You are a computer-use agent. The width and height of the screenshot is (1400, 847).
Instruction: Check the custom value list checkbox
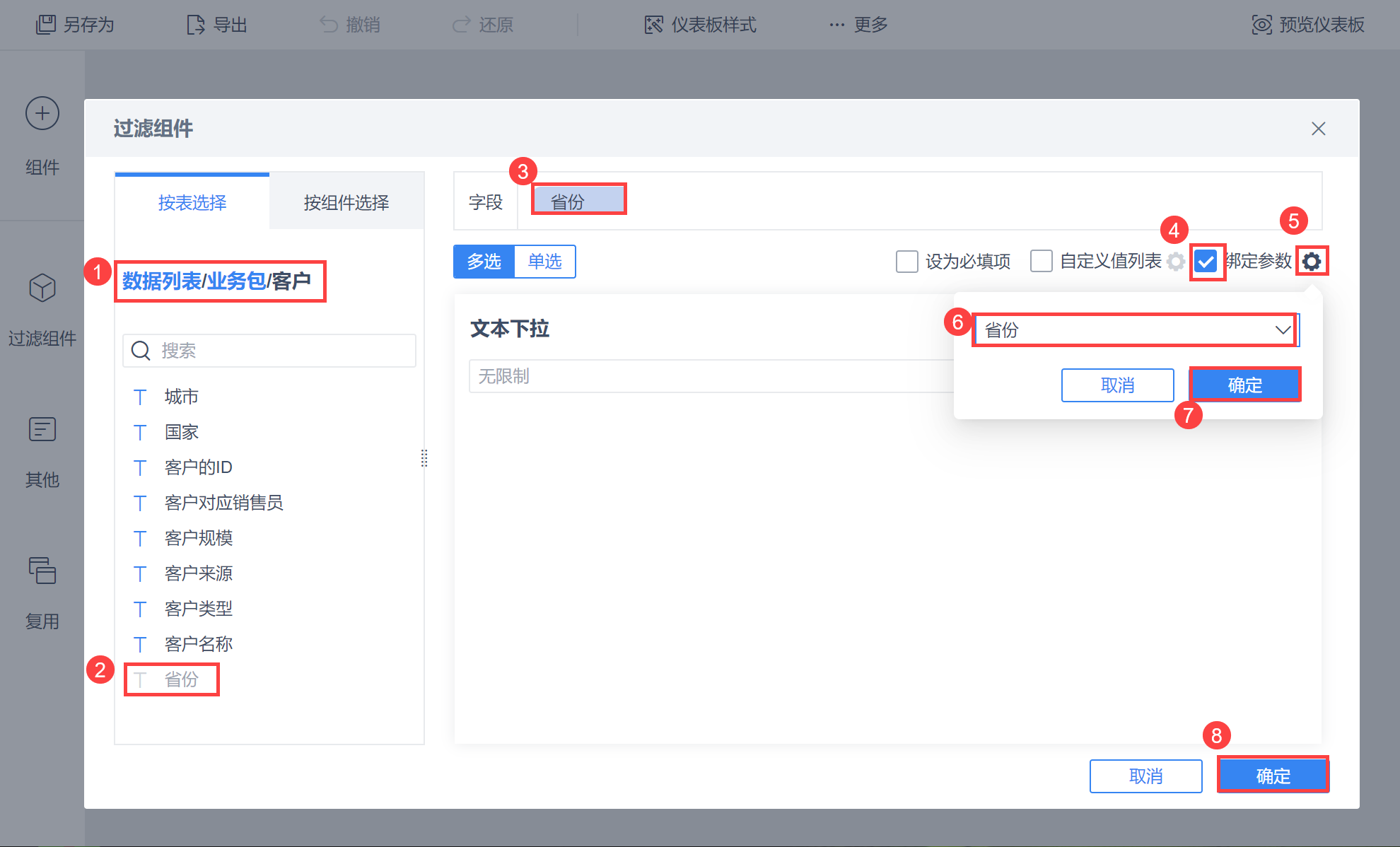pyautogui.click(x=1042, y=262)
